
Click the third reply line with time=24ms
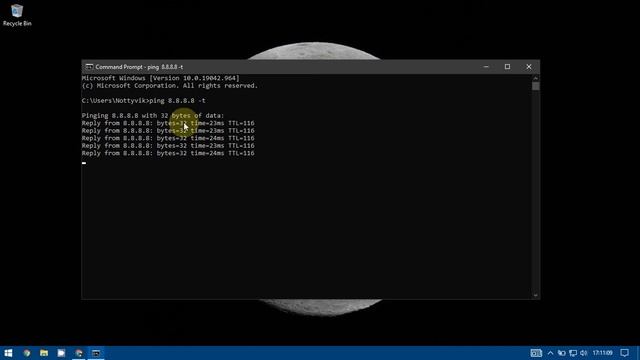tap(168, 138)
